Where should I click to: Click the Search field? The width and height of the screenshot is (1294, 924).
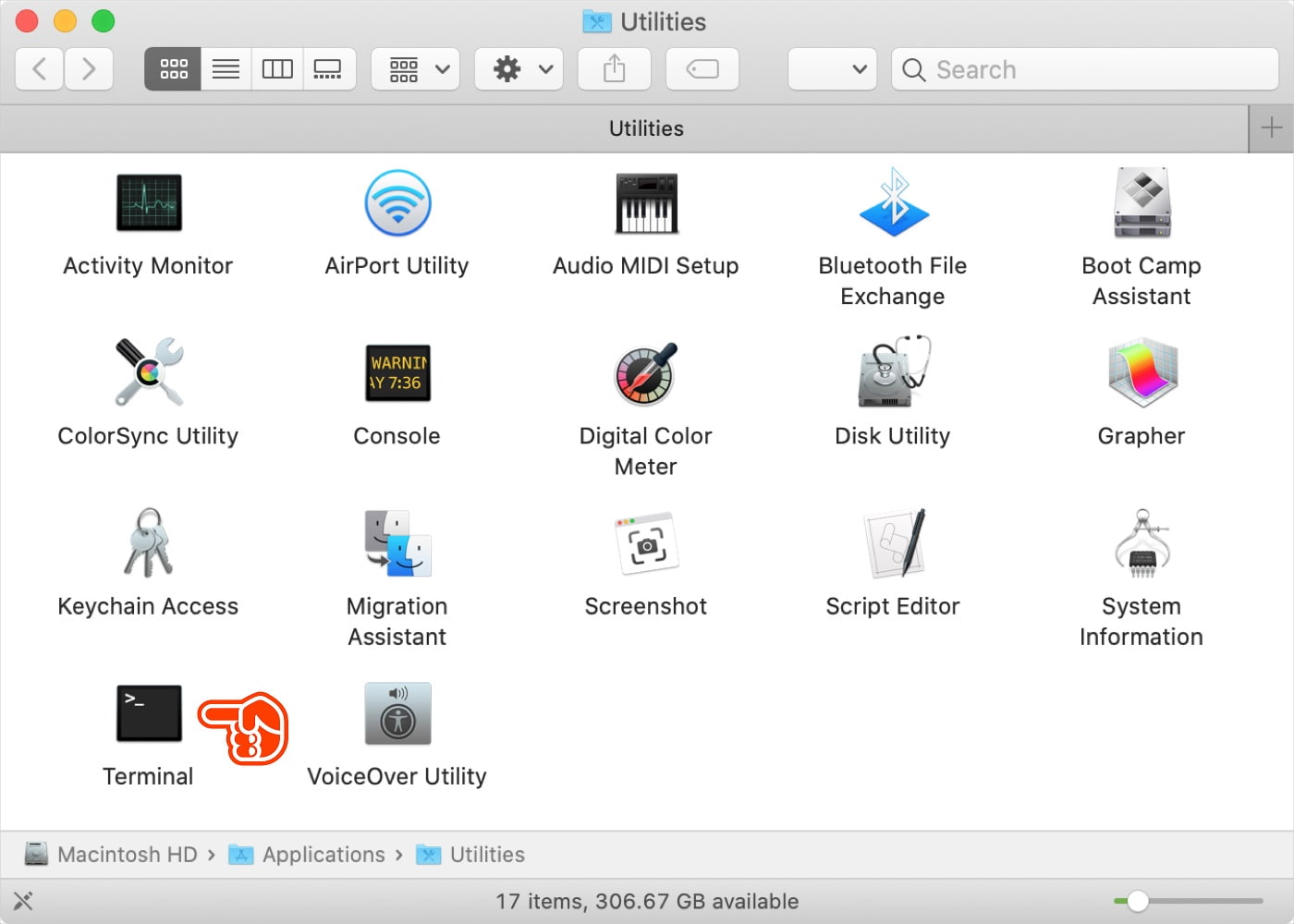click(1085, 69)
